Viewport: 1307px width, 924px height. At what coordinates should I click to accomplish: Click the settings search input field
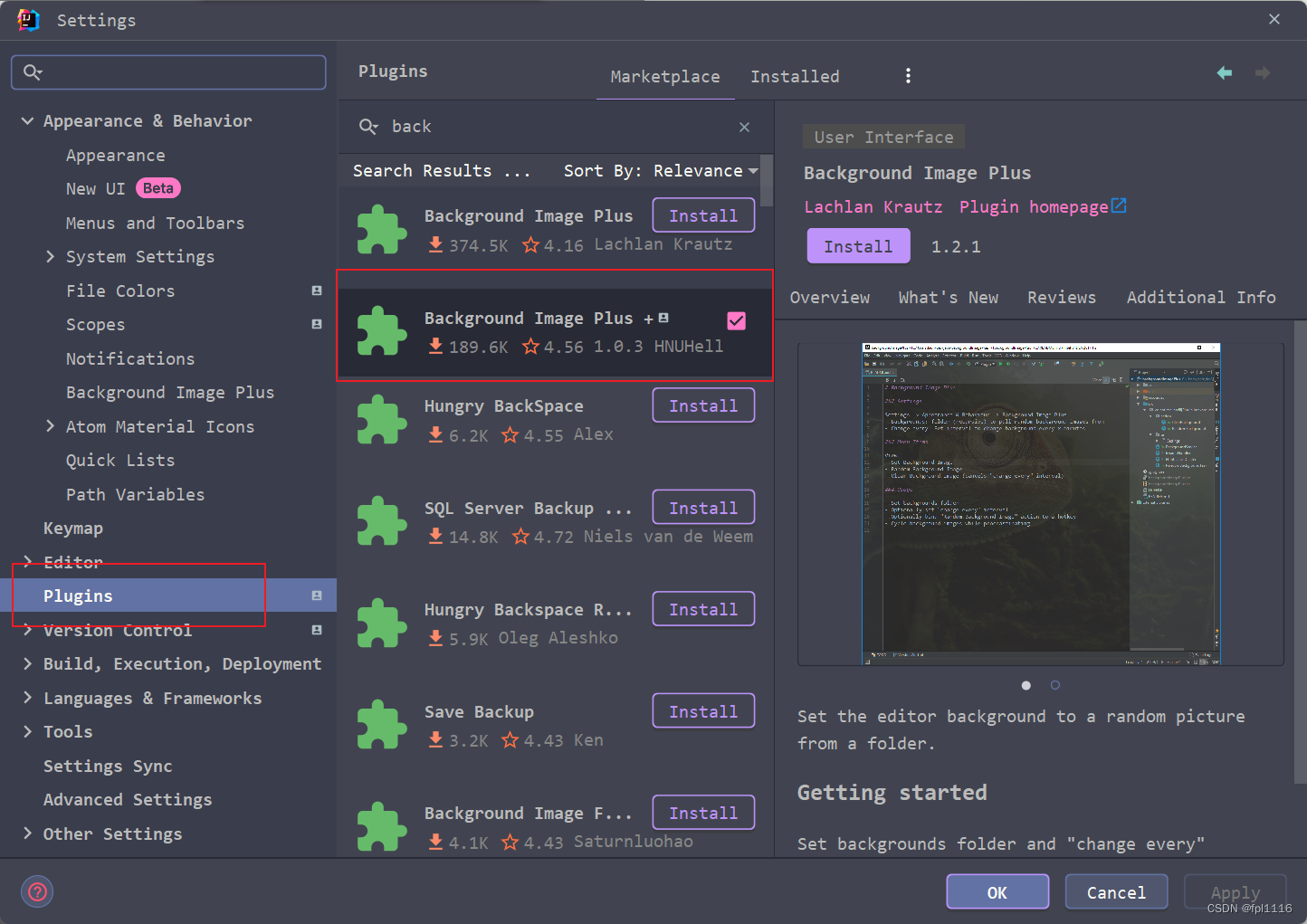(168, 71)
